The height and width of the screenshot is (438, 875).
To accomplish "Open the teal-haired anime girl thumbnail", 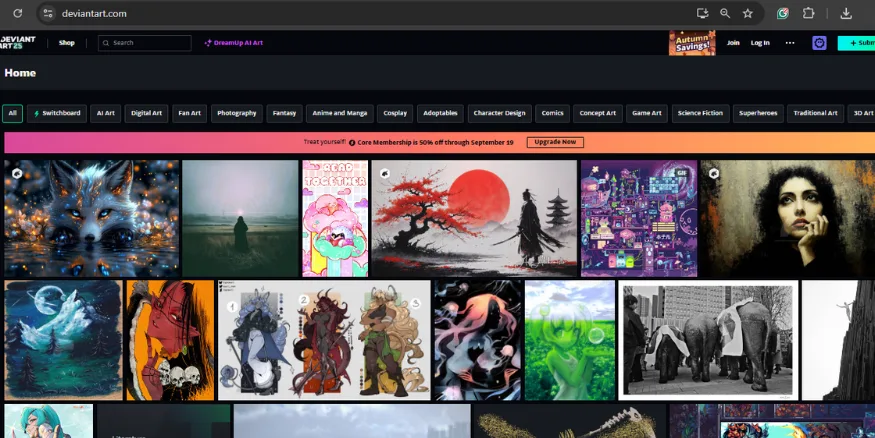I will click(49, 421).
